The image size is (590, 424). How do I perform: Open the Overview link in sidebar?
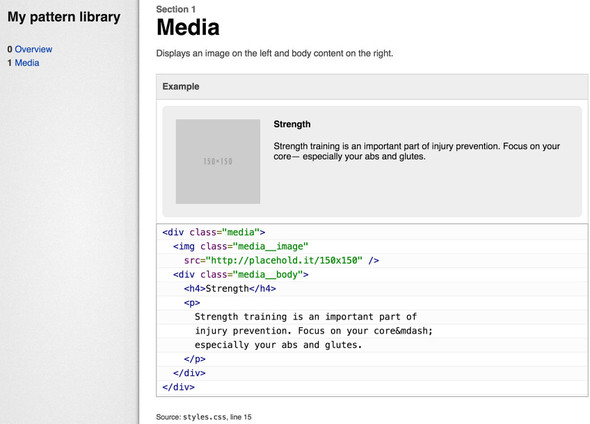33,49
